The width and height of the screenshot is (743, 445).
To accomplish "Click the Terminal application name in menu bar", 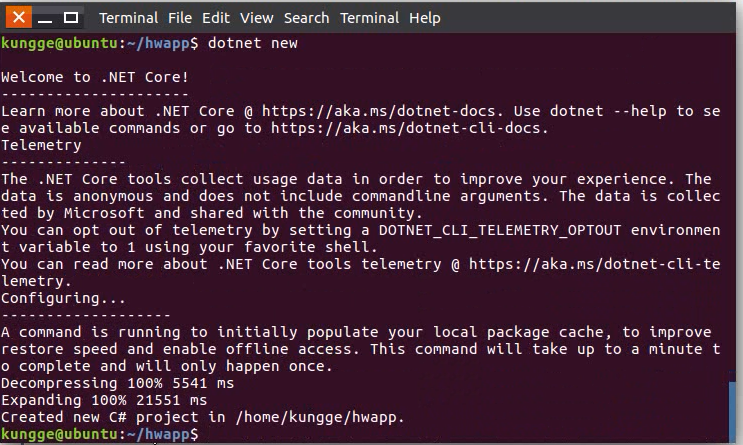I will (128, 18).
